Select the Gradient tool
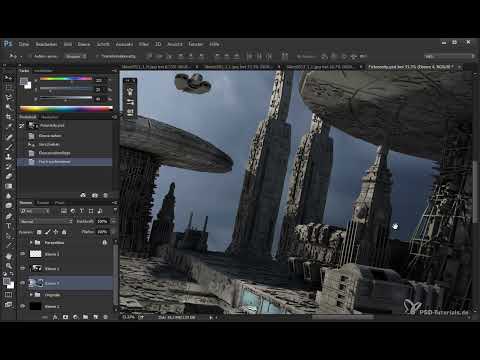Image resolution: width=480 pixels, height=360 pixels. click(x=8, y=186)
